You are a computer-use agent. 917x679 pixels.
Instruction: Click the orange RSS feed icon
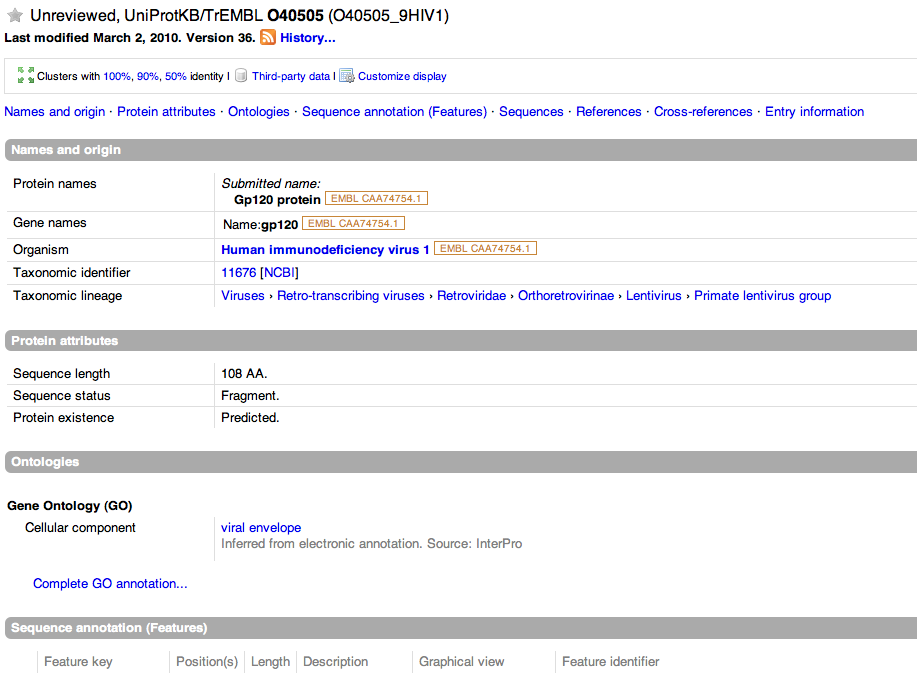(x=268, y=38)
